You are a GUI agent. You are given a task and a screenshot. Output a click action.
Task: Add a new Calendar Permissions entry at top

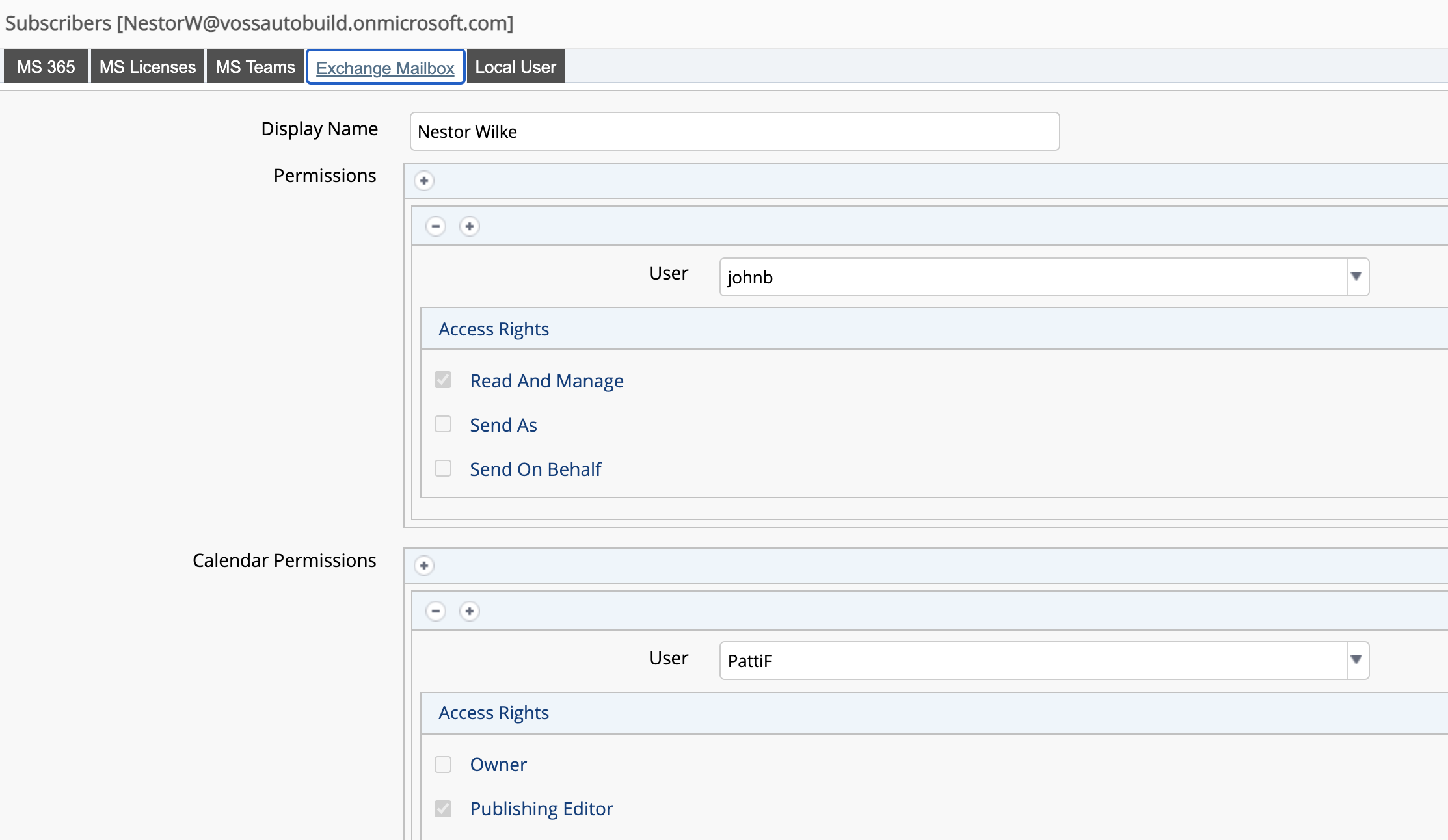(424, 566)
